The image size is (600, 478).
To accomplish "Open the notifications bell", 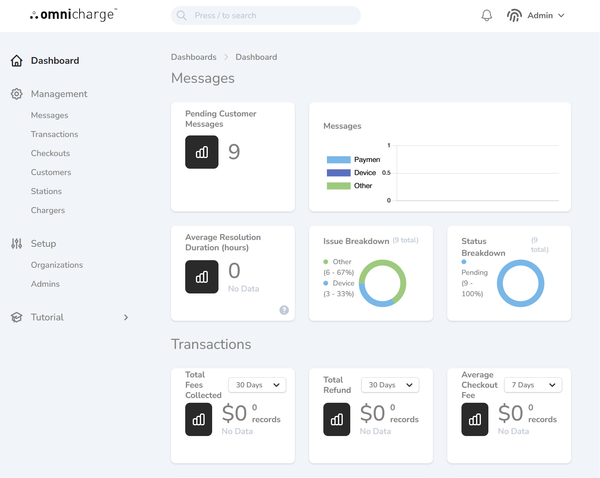I will tap(487, 15).
